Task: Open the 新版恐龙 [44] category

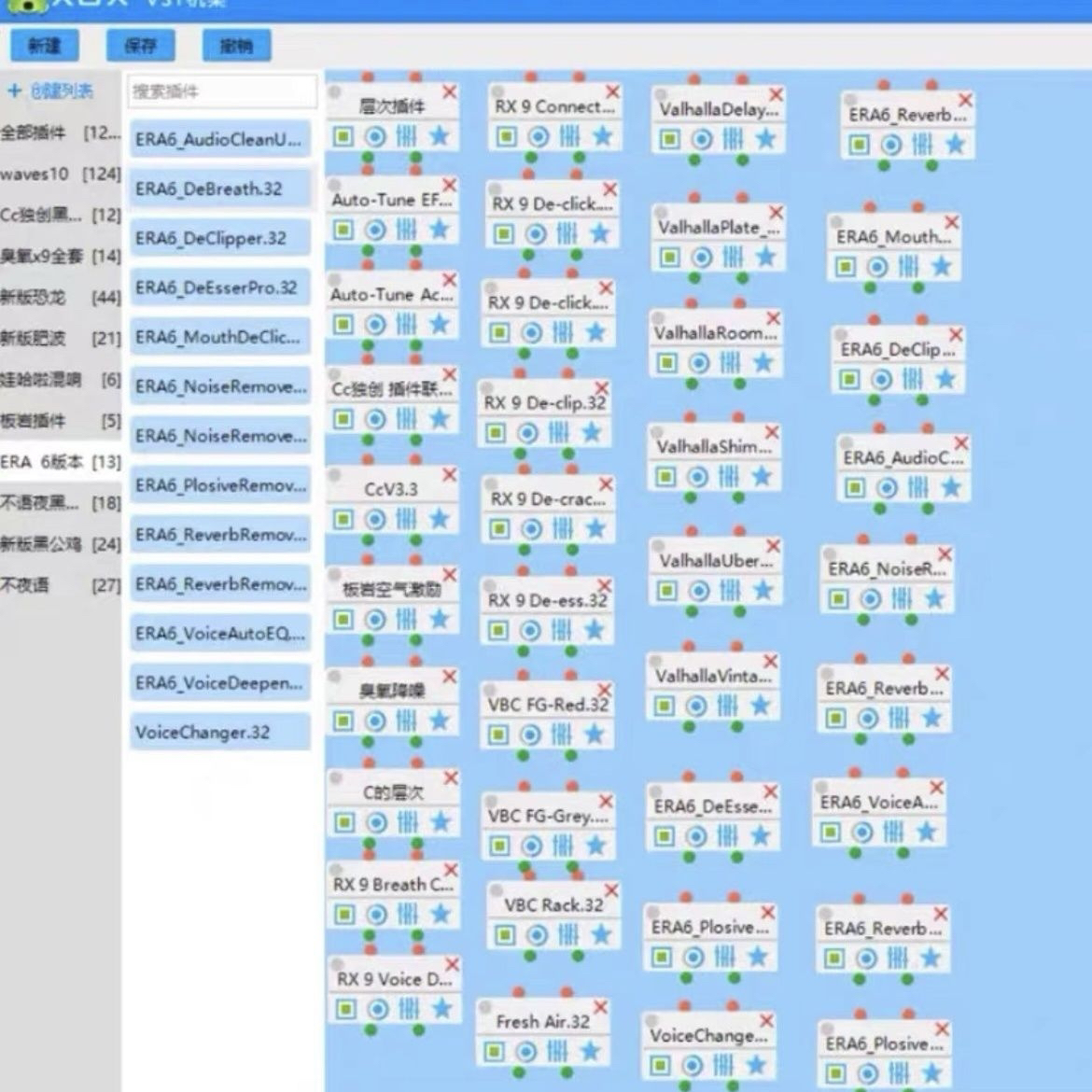Action: [61, 298]
